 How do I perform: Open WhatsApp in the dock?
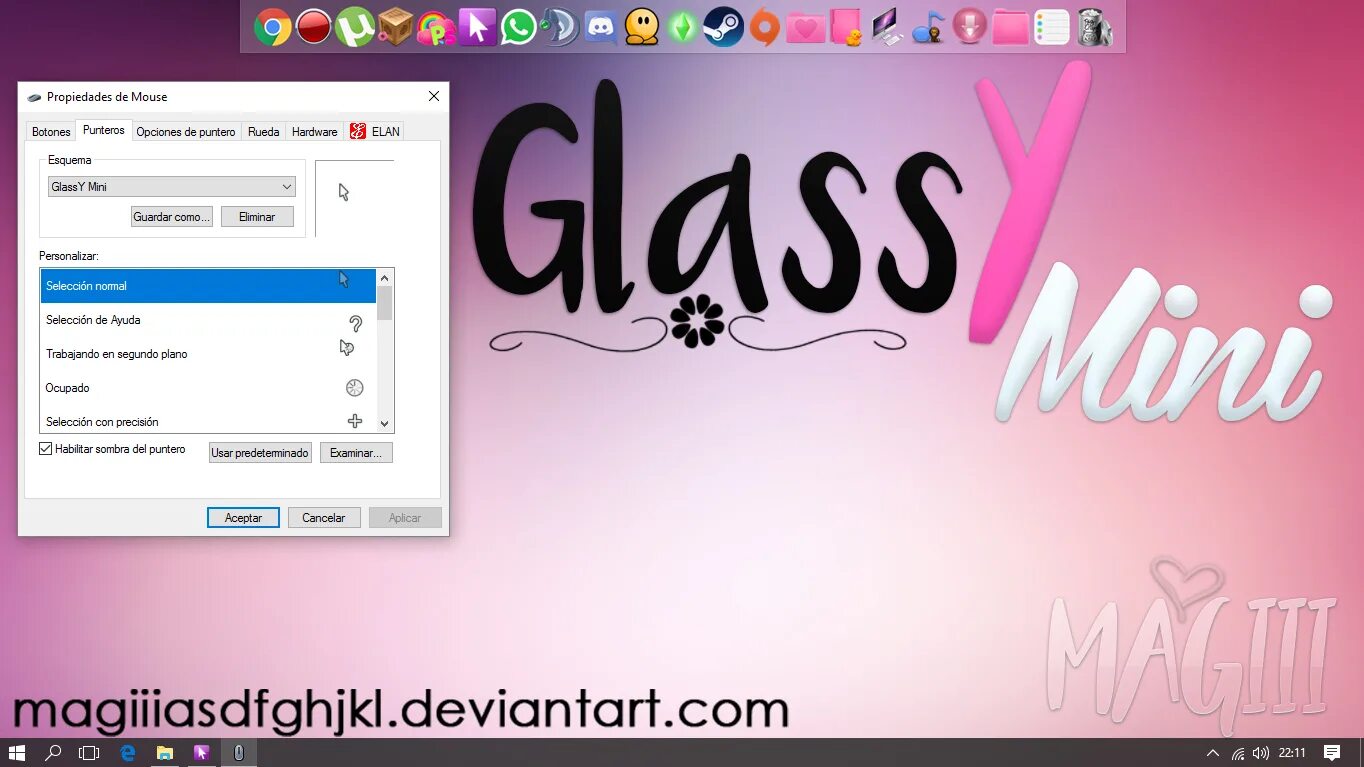[x=519, y=27]
